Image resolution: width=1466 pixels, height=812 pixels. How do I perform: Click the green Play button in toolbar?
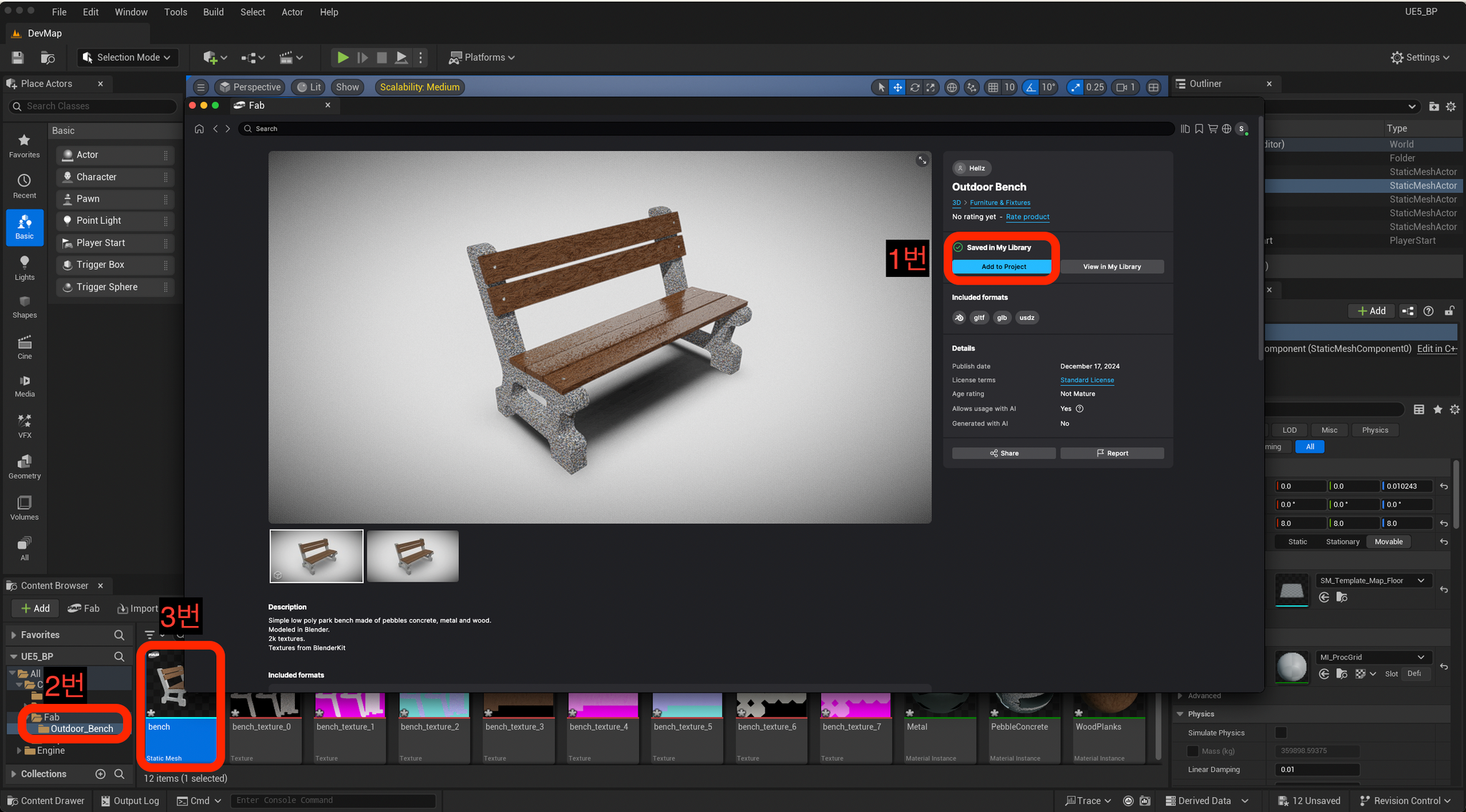(343, 57)
